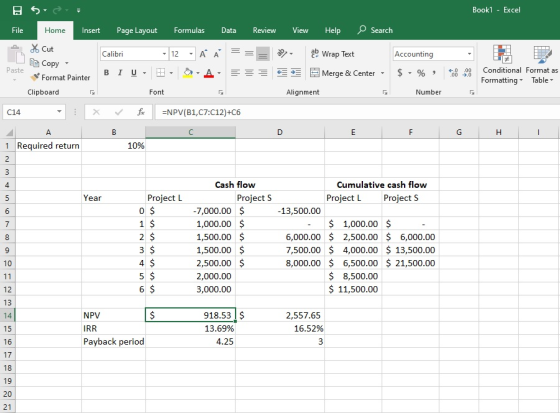Open Conditional Formatting menu
This screenshot has height=413, width=560.
[501, 64]
